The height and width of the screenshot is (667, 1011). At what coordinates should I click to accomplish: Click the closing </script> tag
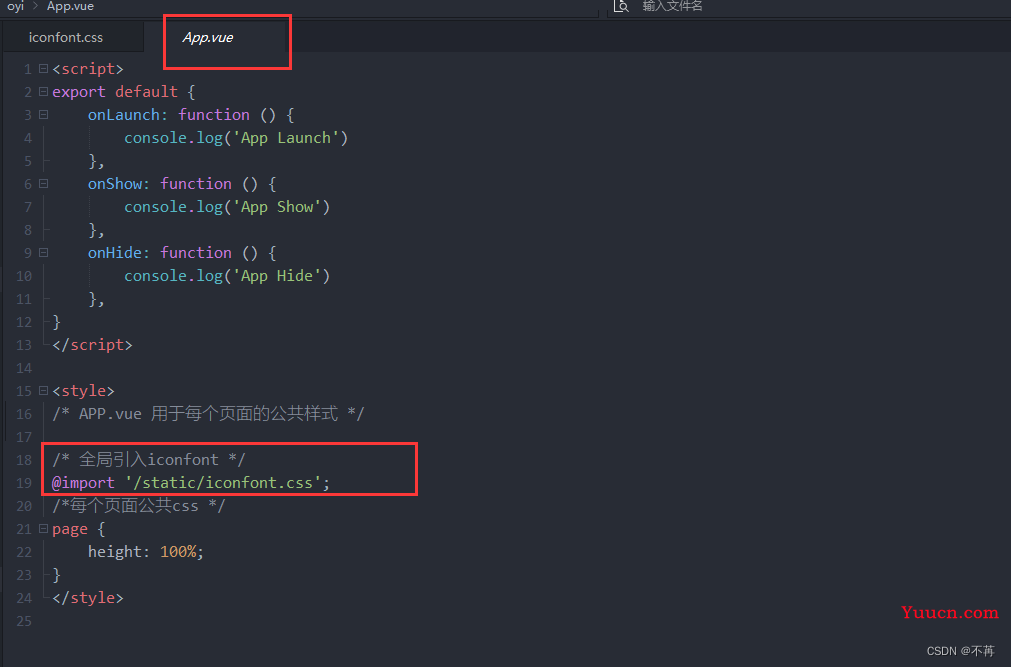92,345
